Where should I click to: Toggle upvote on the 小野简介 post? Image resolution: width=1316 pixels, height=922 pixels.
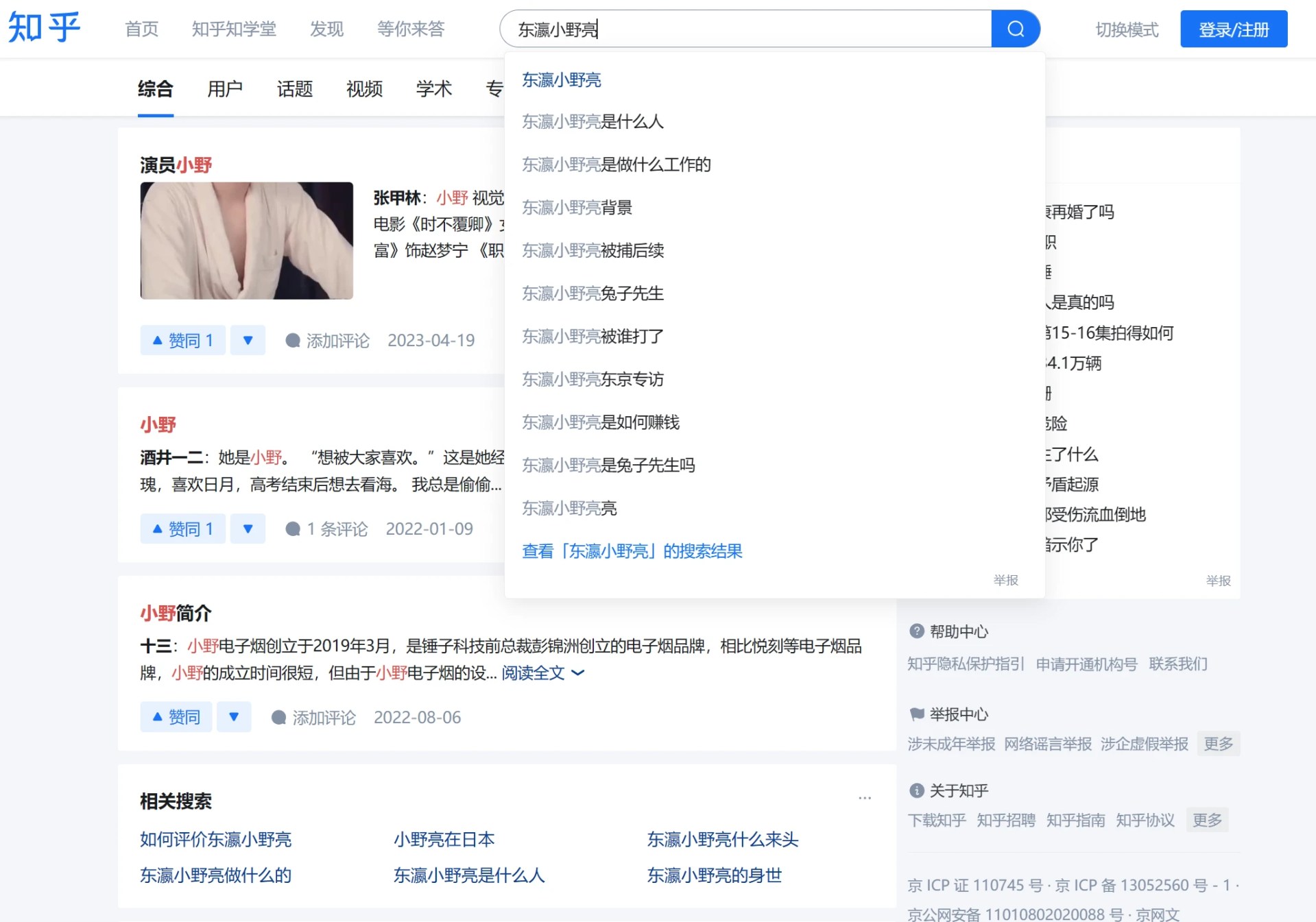click(x=176, y=717)
